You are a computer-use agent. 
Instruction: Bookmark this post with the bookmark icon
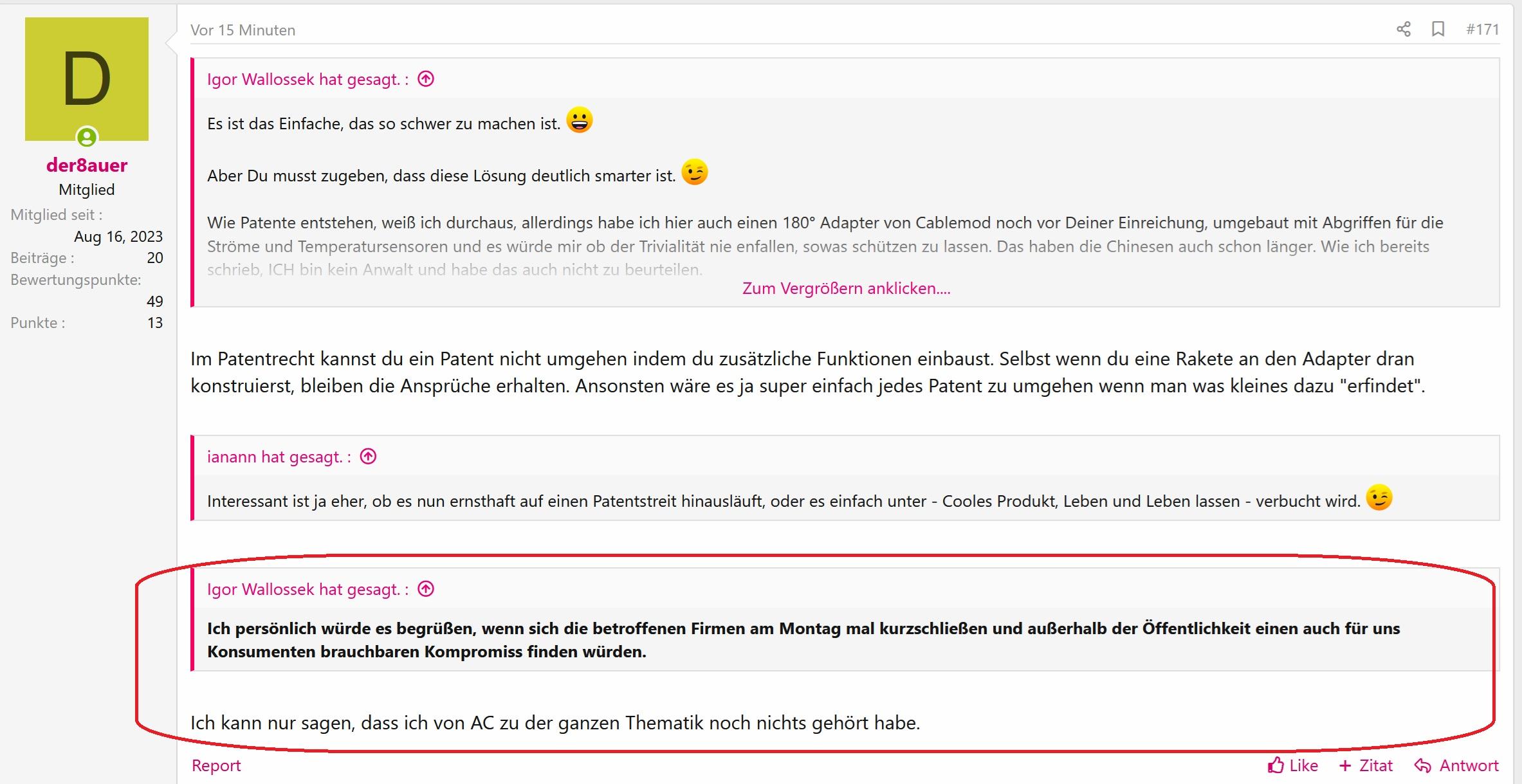[x=1438, y=30]
